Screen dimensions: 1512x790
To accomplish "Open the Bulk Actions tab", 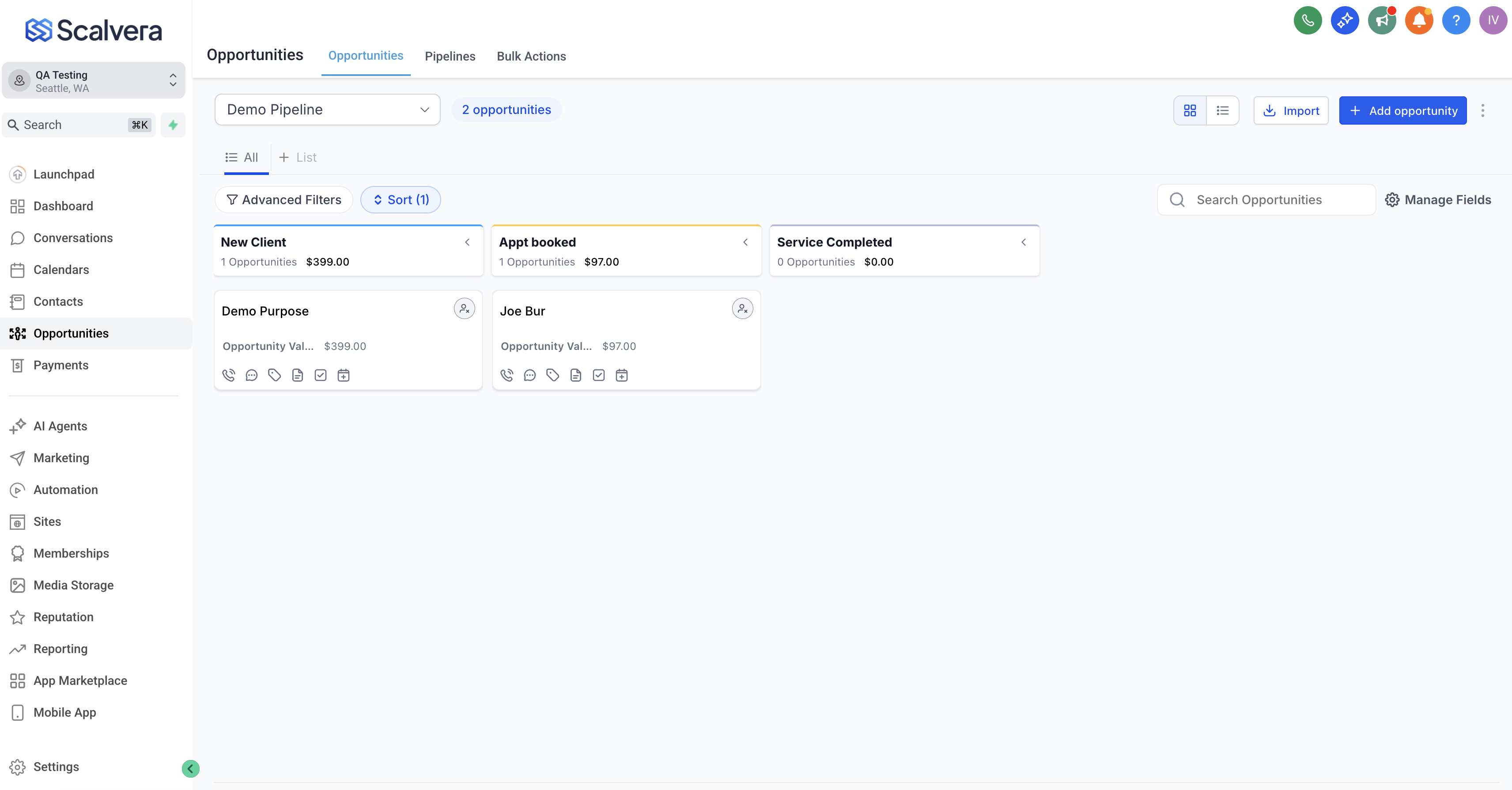I will pyautogui.click(x=531, y=56).
